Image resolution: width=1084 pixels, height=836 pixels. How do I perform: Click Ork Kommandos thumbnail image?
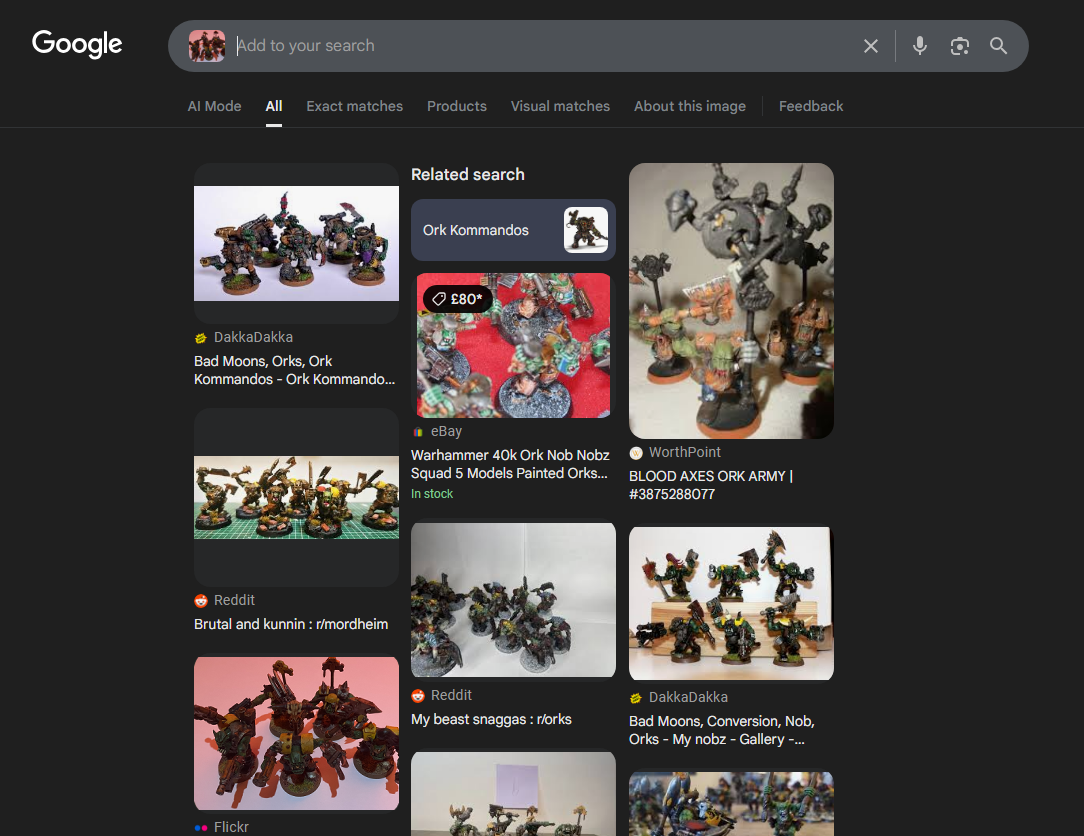click(x=586, y=230)
